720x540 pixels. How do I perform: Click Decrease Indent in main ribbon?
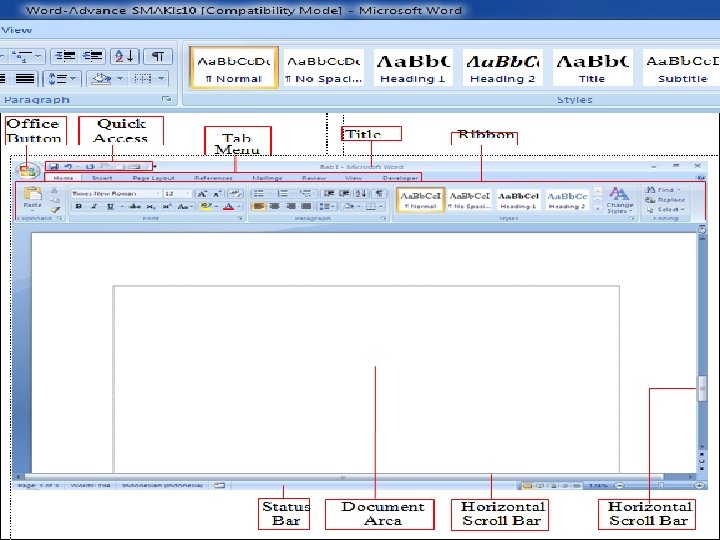(65, 56)
